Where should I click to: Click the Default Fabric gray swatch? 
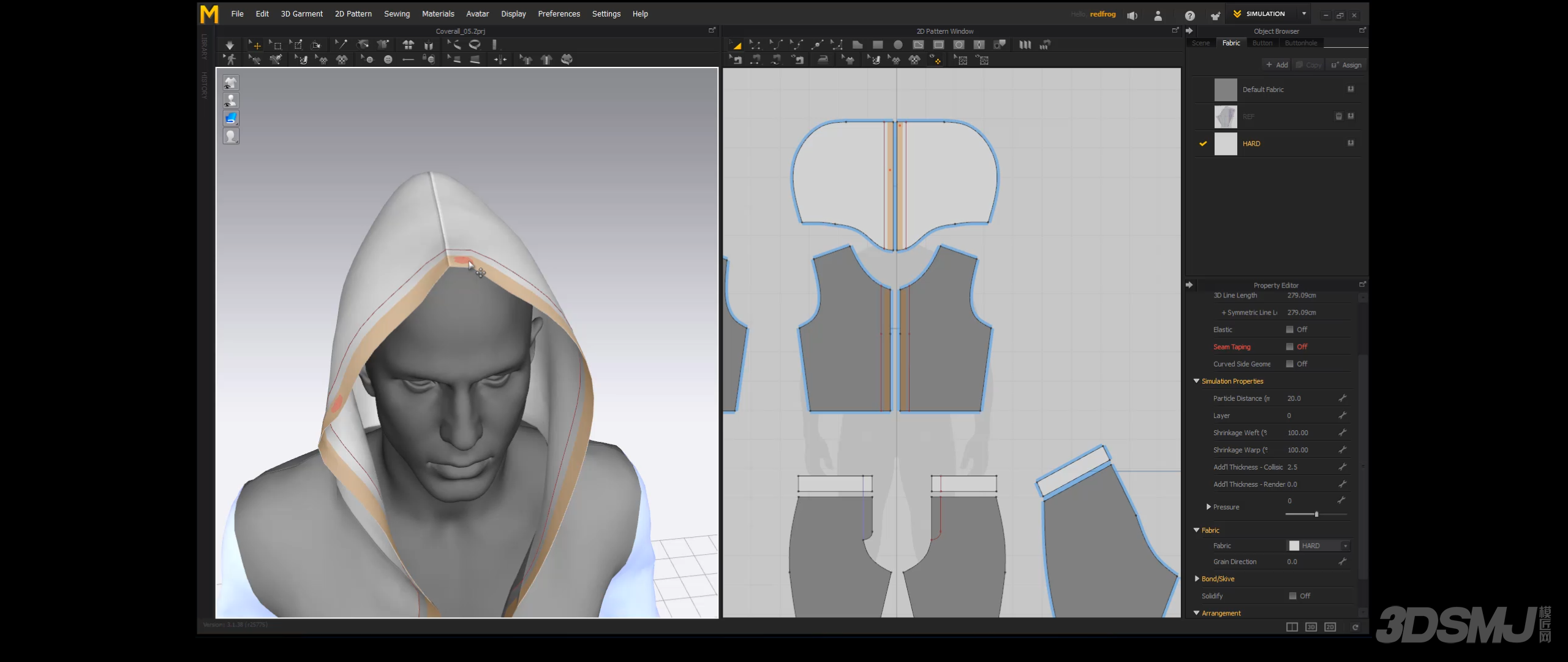(x=1226, y=89)
